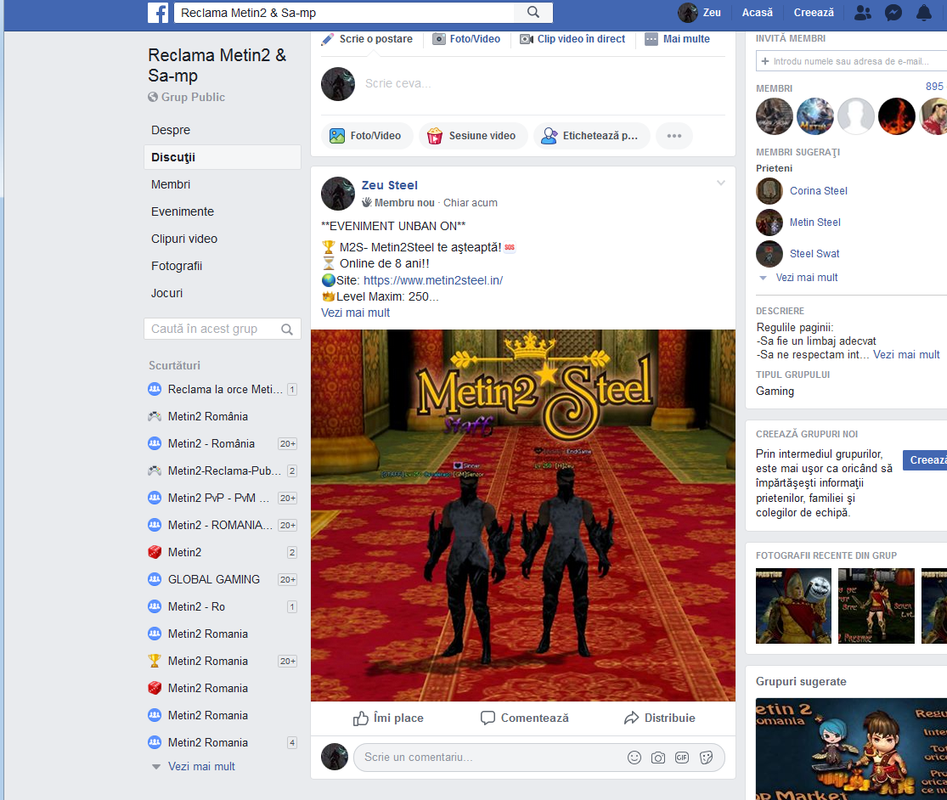Viewport: 947px width, 800px height.
Task: Open the Fotografii section
Action: pyautogui.click(x=176, y=266)
